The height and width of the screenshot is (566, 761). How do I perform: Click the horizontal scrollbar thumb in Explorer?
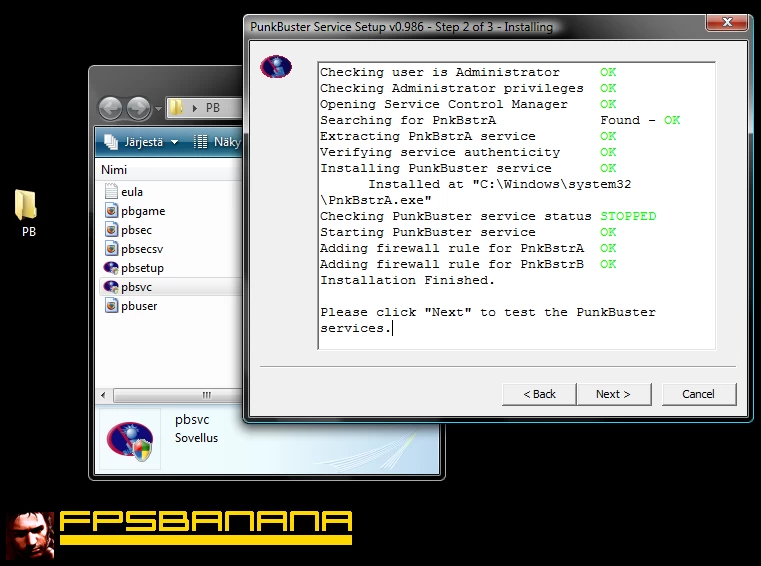[x=178, y=395]
